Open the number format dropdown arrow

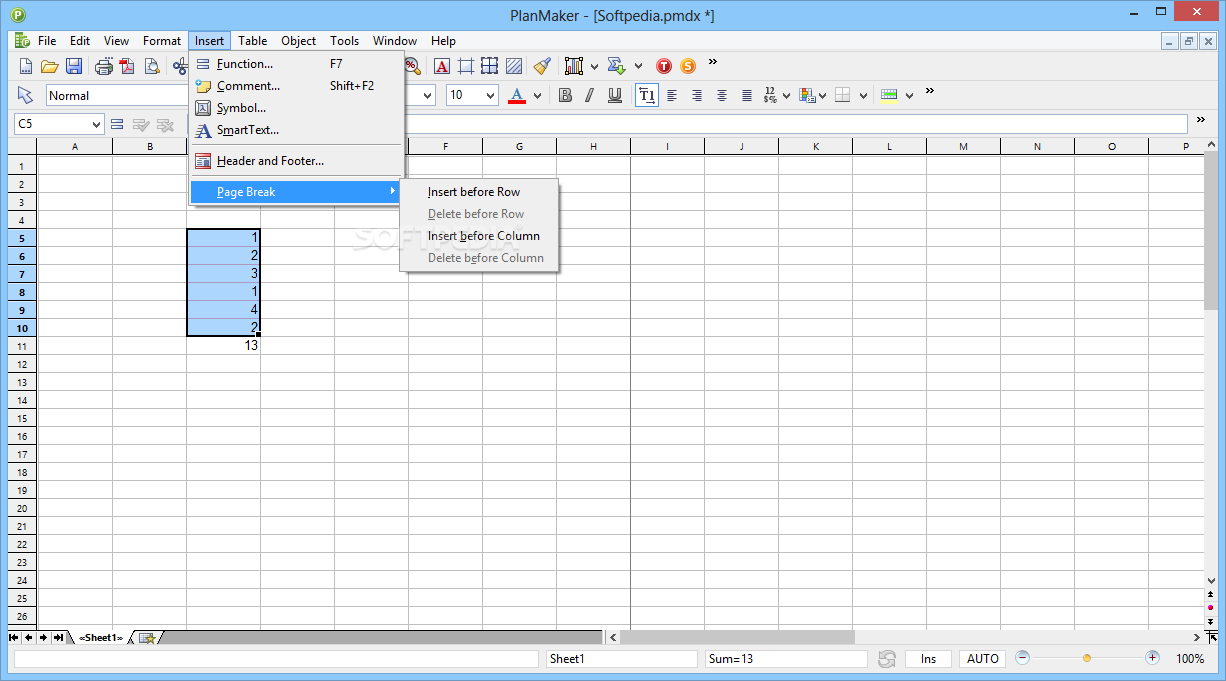pyautogui.click(x=786, y=96)
